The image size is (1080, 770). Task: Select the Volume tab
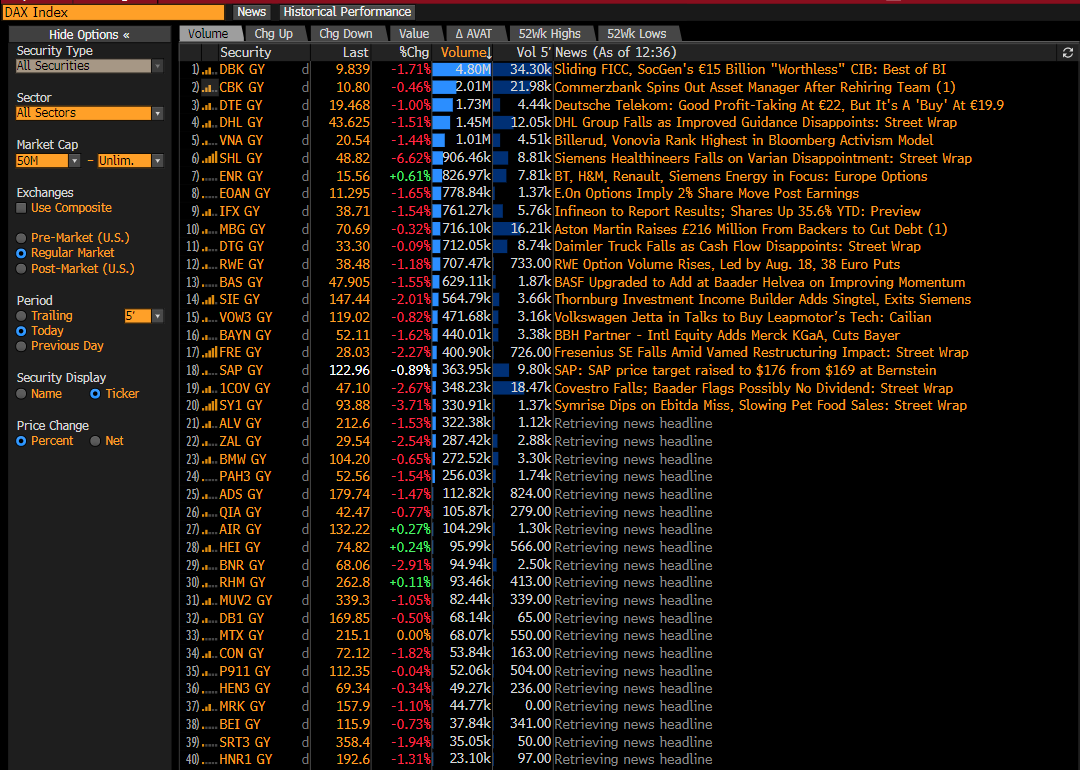click(x=208, y=34)
